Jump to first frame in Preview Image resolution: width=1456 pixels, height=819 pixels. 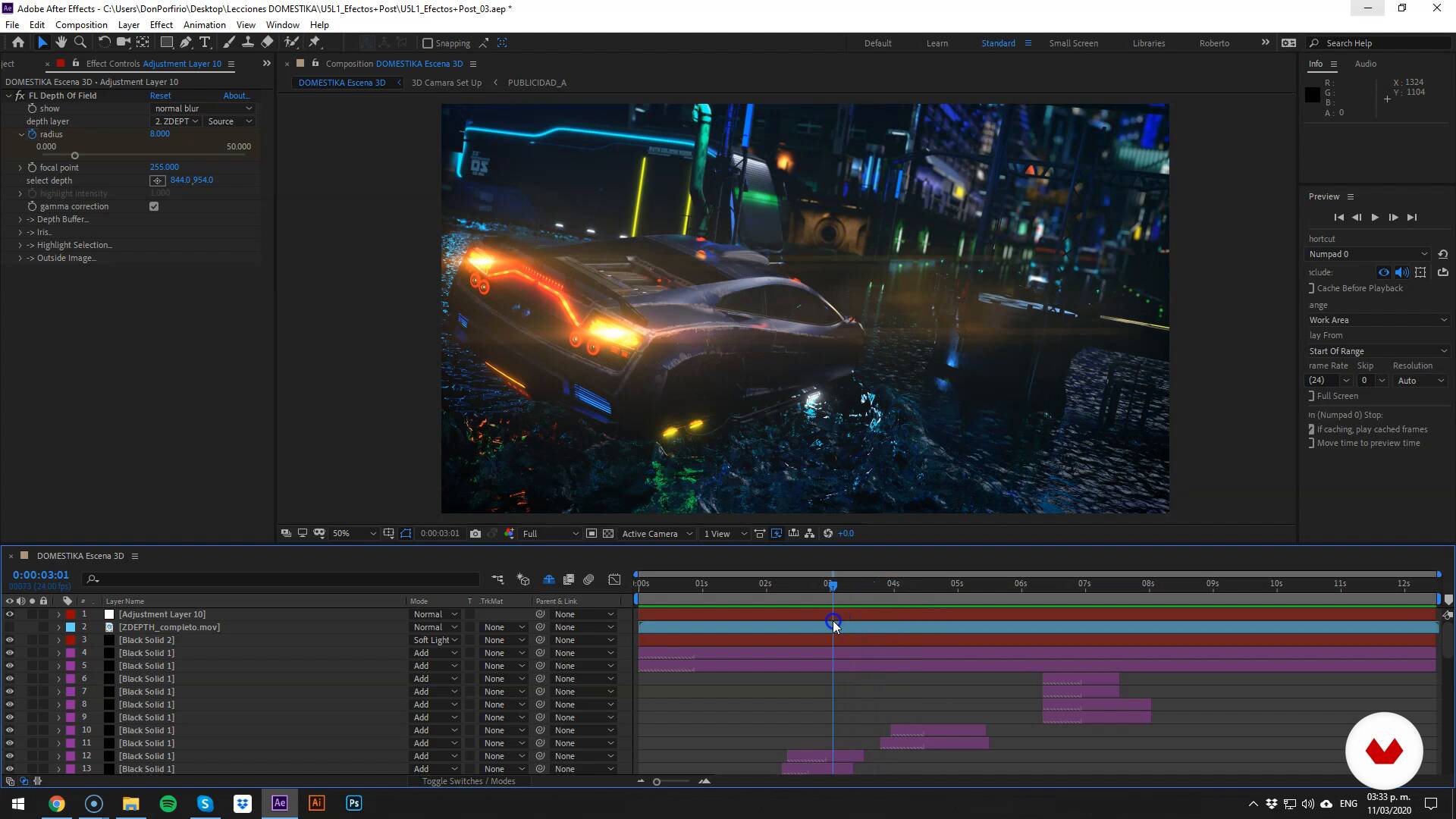(1338, 217)
